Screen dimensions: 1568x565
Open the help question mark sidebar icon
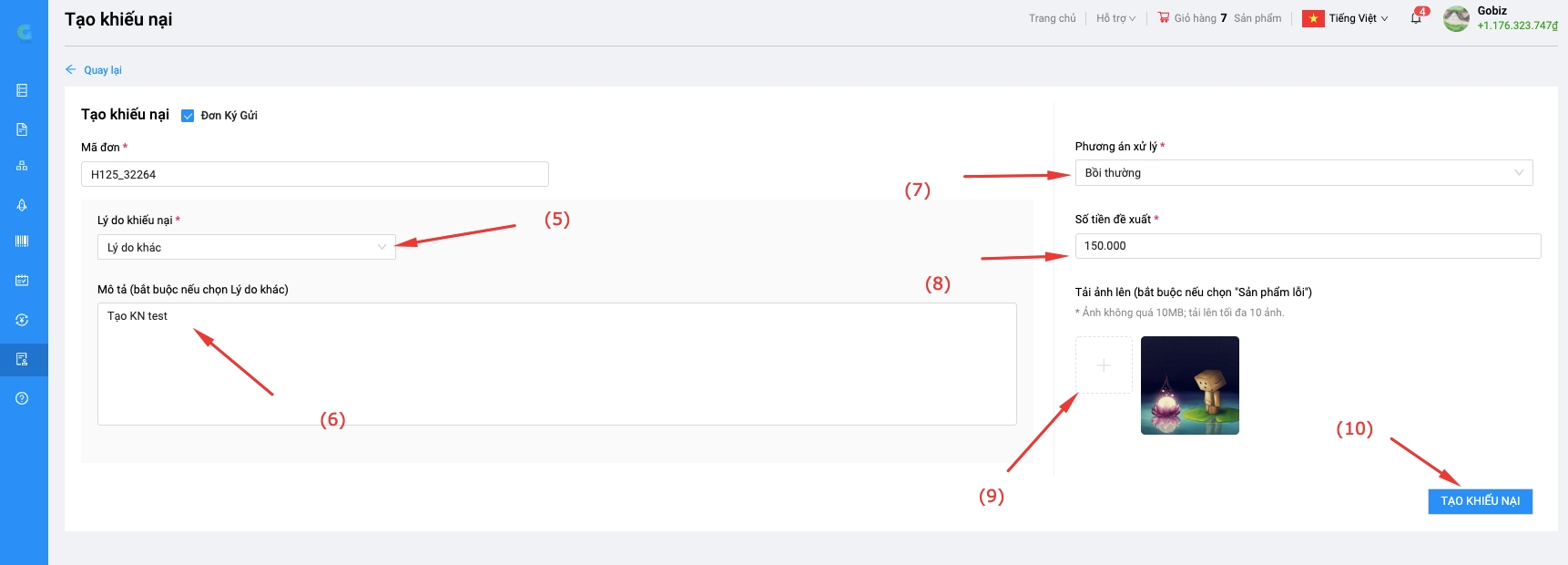pyautogui.click(x=22, y=398)
